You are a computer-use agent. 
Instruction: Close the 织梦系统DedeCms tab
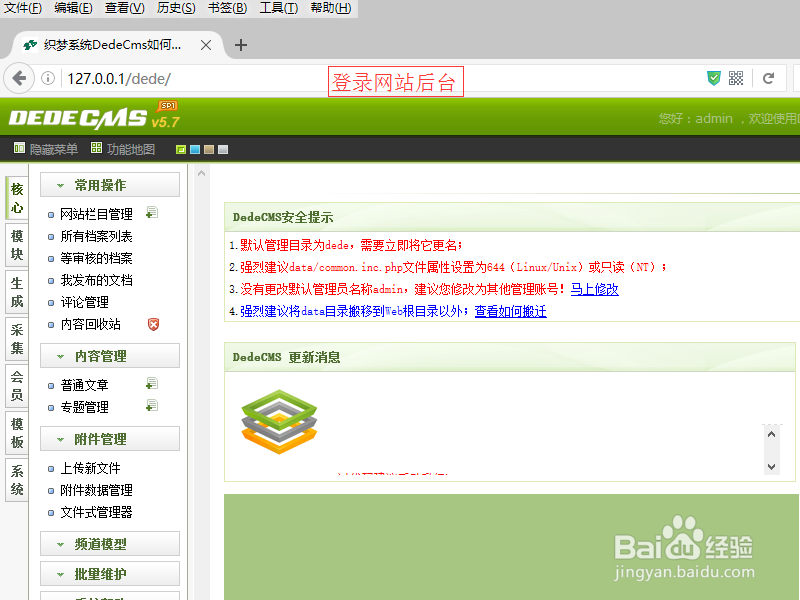coord(206,45)
